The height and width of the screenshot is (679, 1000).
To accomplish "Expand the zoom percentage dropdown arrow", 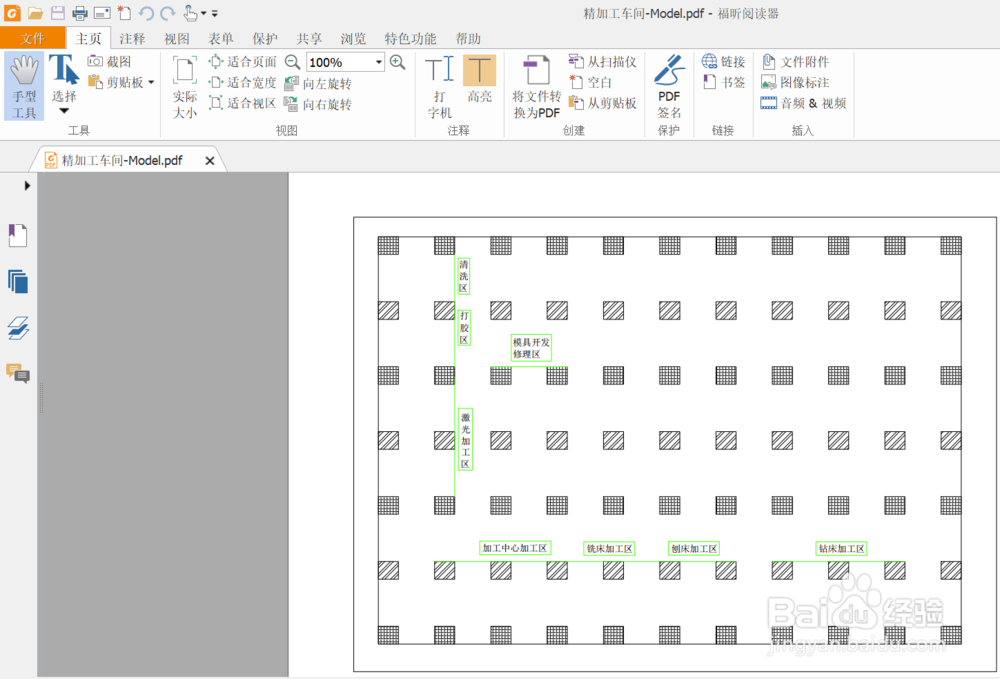I will tap(378, 62).
